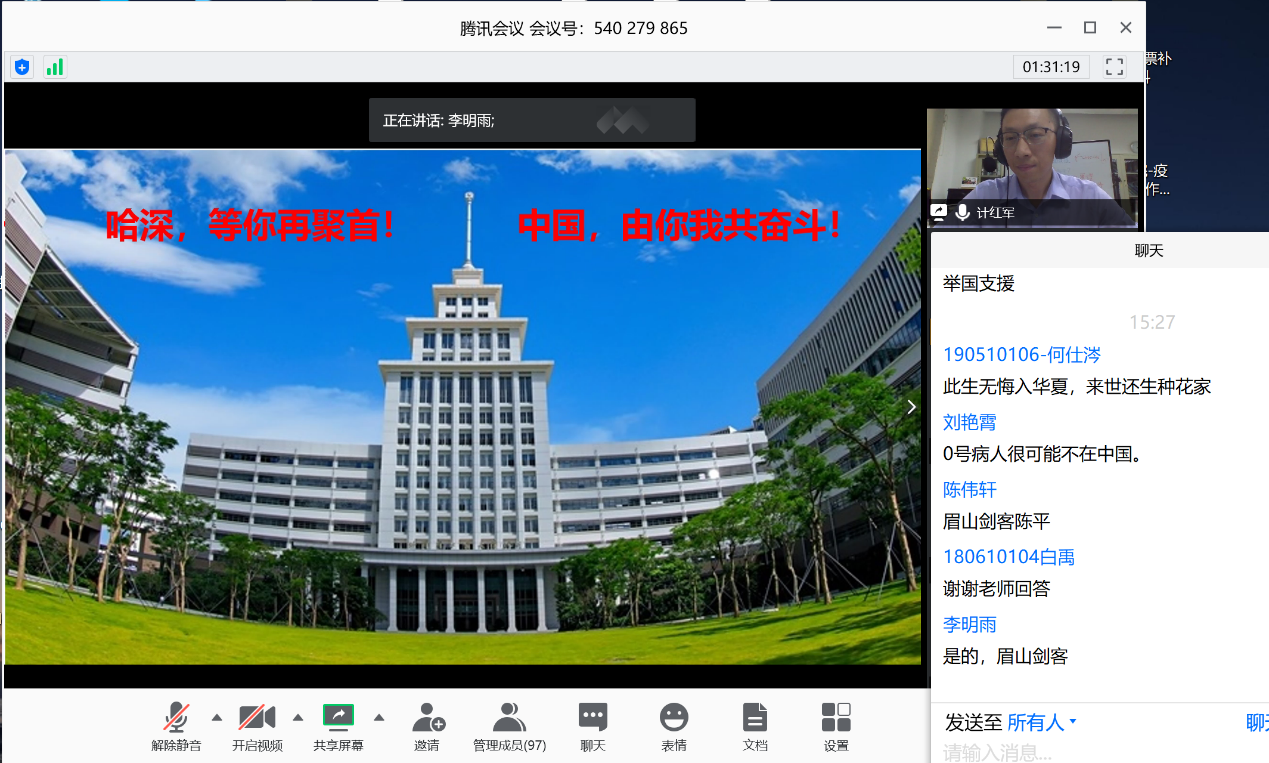Image resolution: width=1269 pixels, height=763 pixels.
Task: Open the invite participants dialog
Action: pos(428,726)
